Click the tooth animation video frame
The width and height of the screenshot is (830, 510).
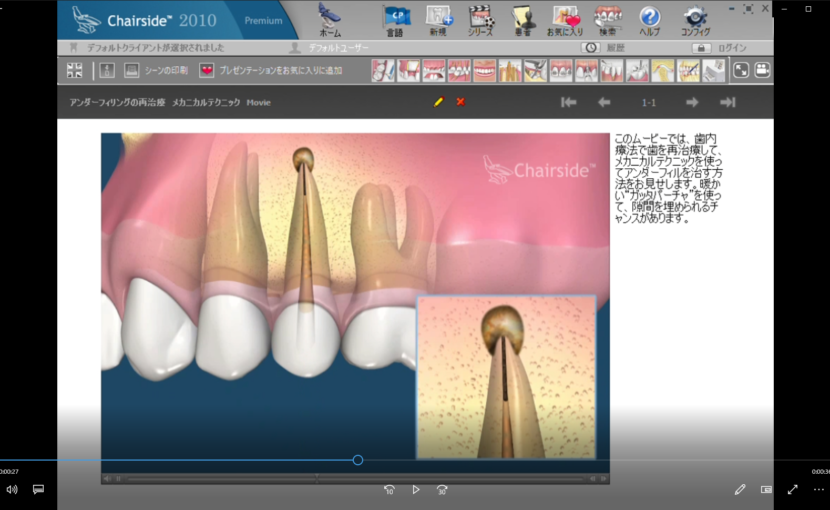(355, 302)
